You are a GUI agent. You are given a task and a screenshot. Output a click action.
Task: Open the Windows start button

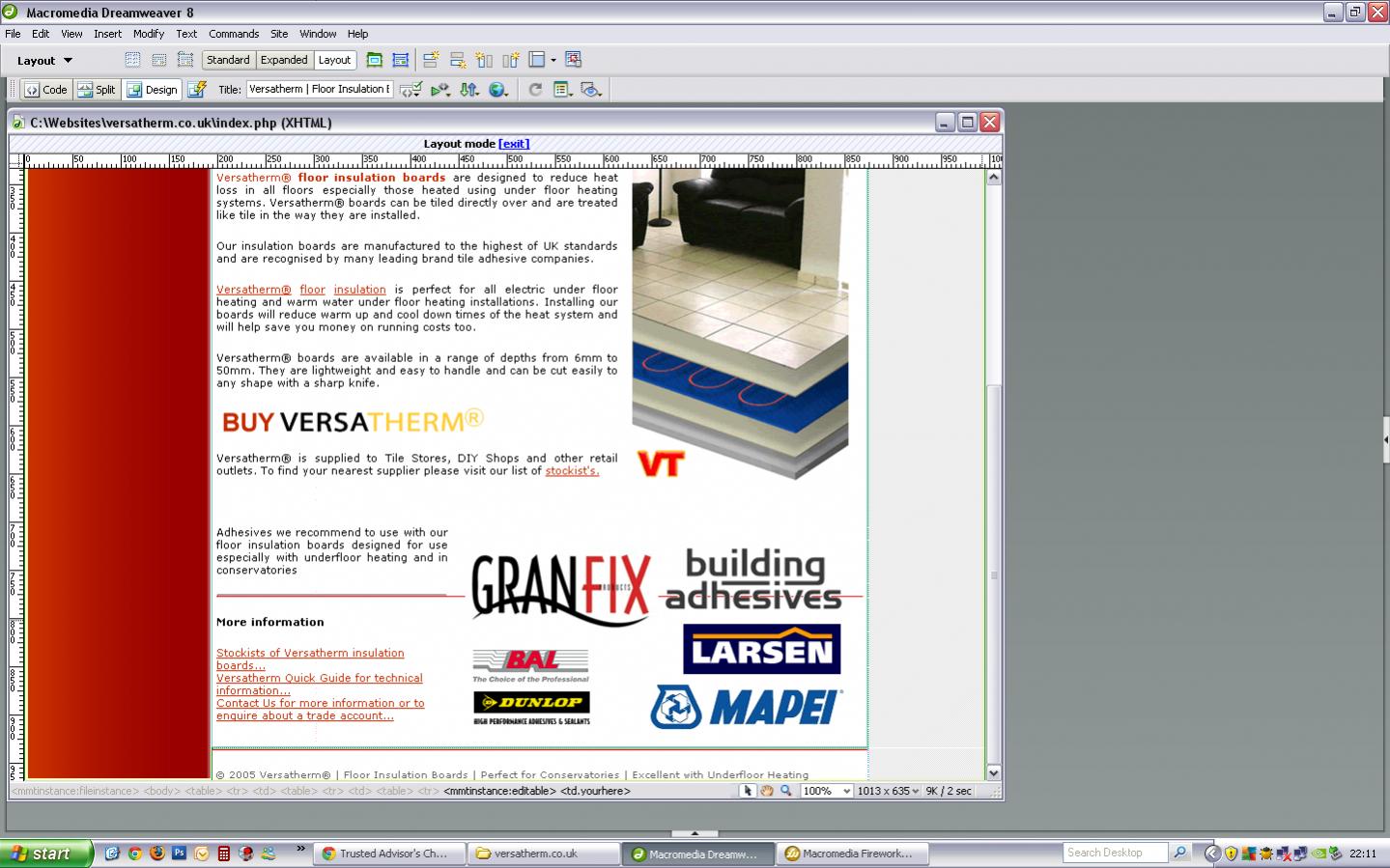(46, 854)
